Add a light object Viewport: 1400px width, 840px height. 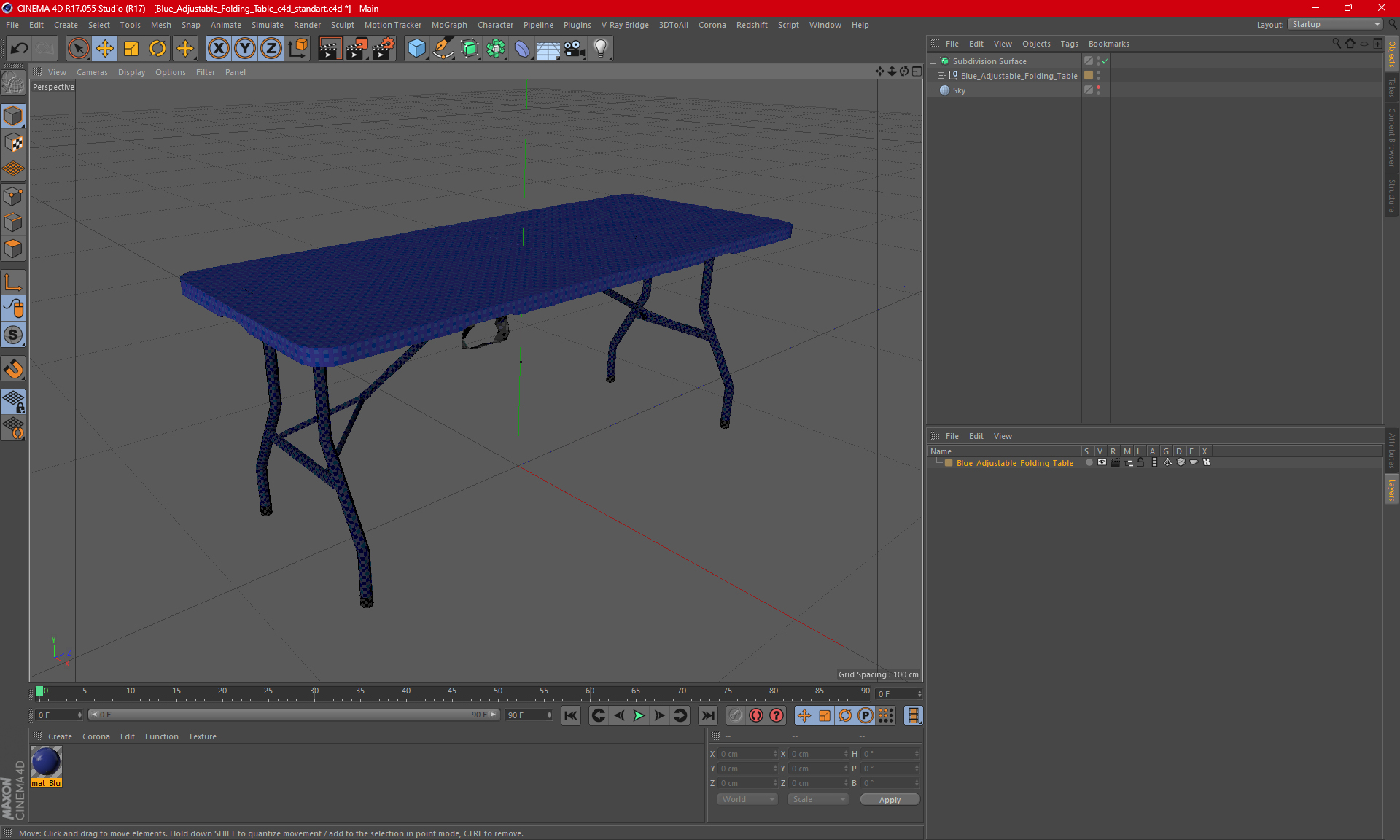(601, 49)
